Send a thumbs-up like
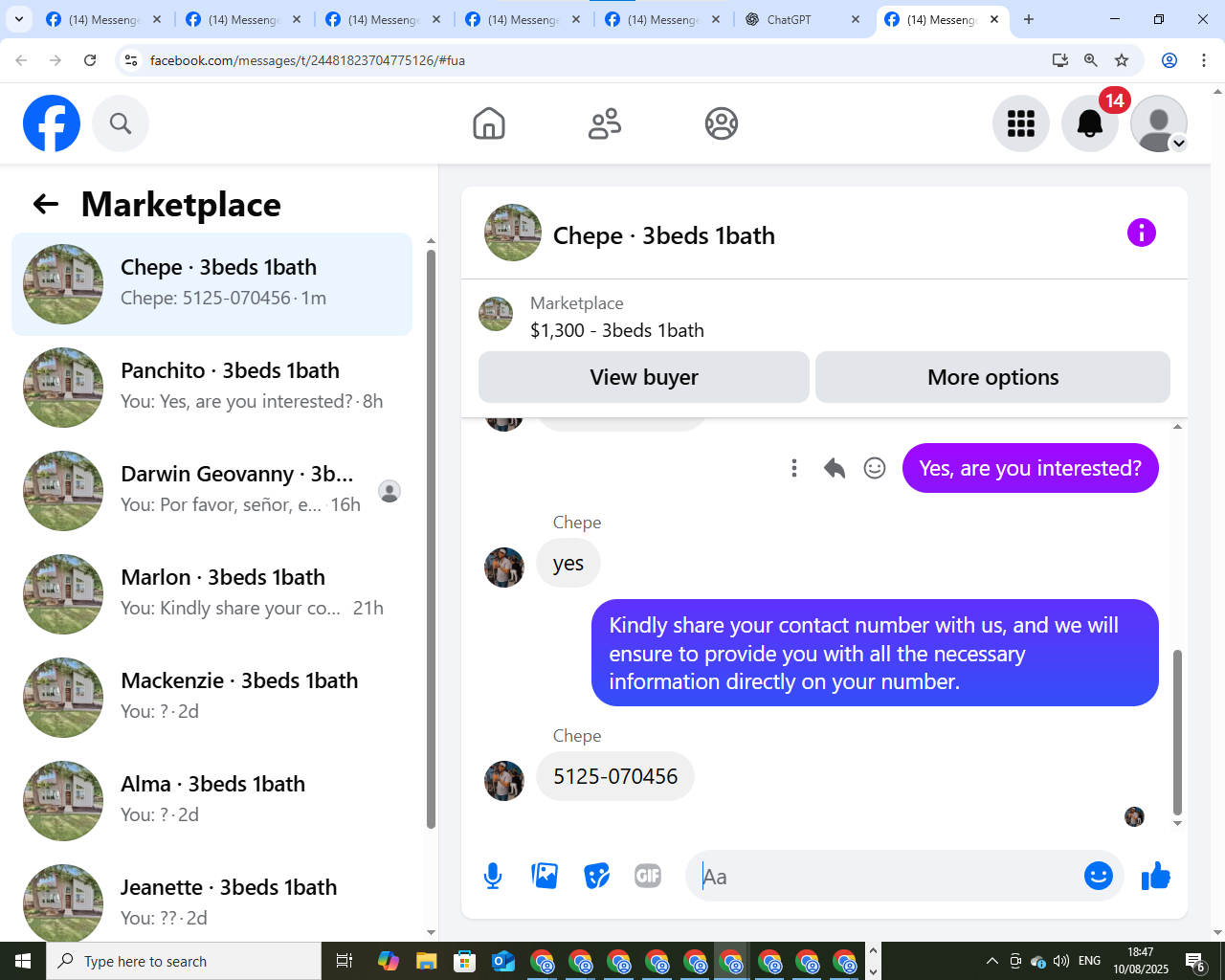 [x=1156, y=876]
